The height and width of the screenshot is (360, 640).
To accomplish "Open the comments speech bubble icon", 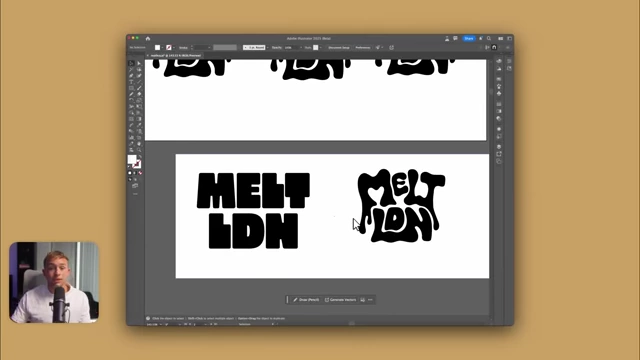I will 455,38.
